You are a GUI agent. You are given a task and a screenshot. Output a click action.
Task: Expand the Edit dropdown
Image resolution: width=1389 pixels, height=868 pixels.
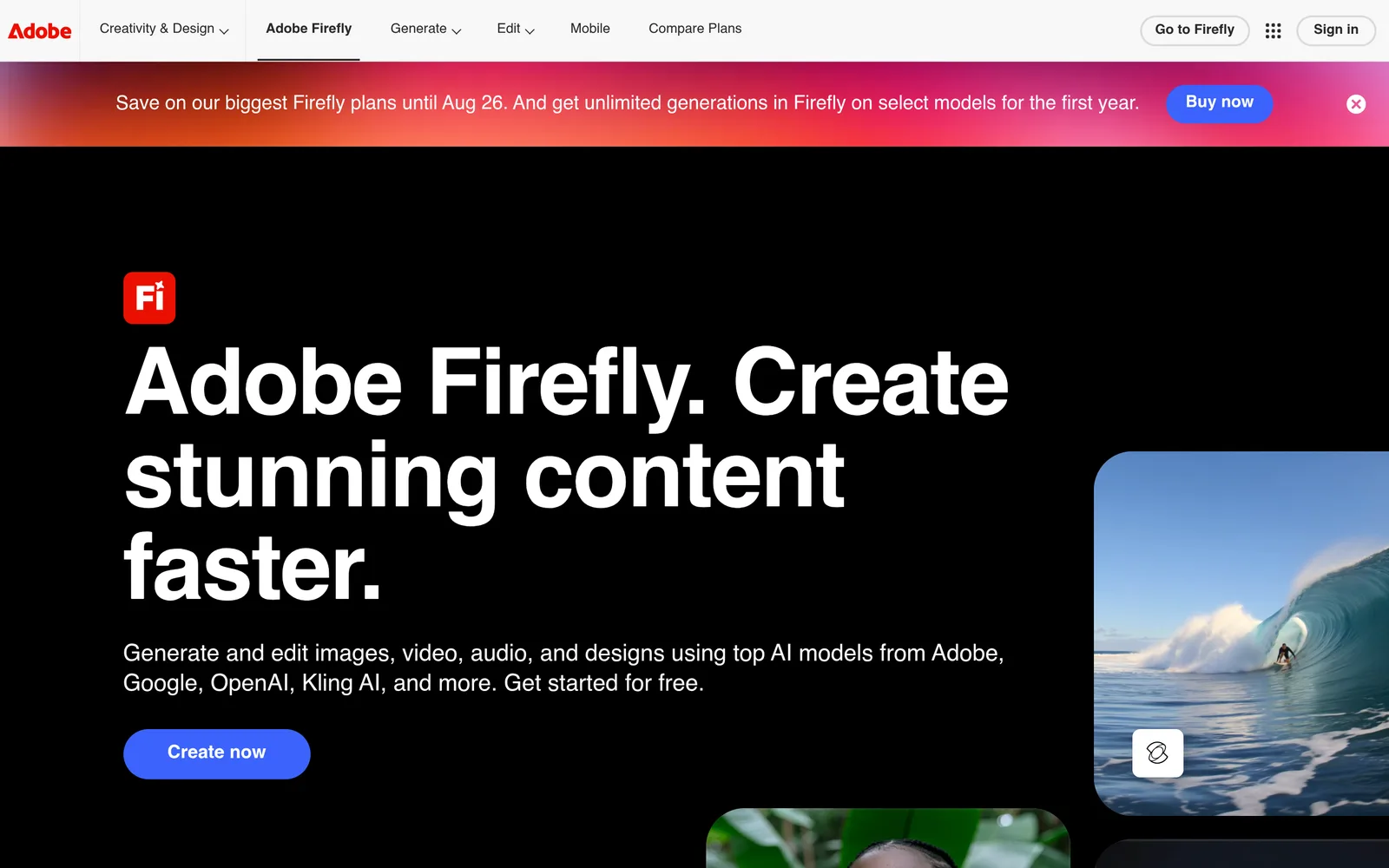click(516, 29)
